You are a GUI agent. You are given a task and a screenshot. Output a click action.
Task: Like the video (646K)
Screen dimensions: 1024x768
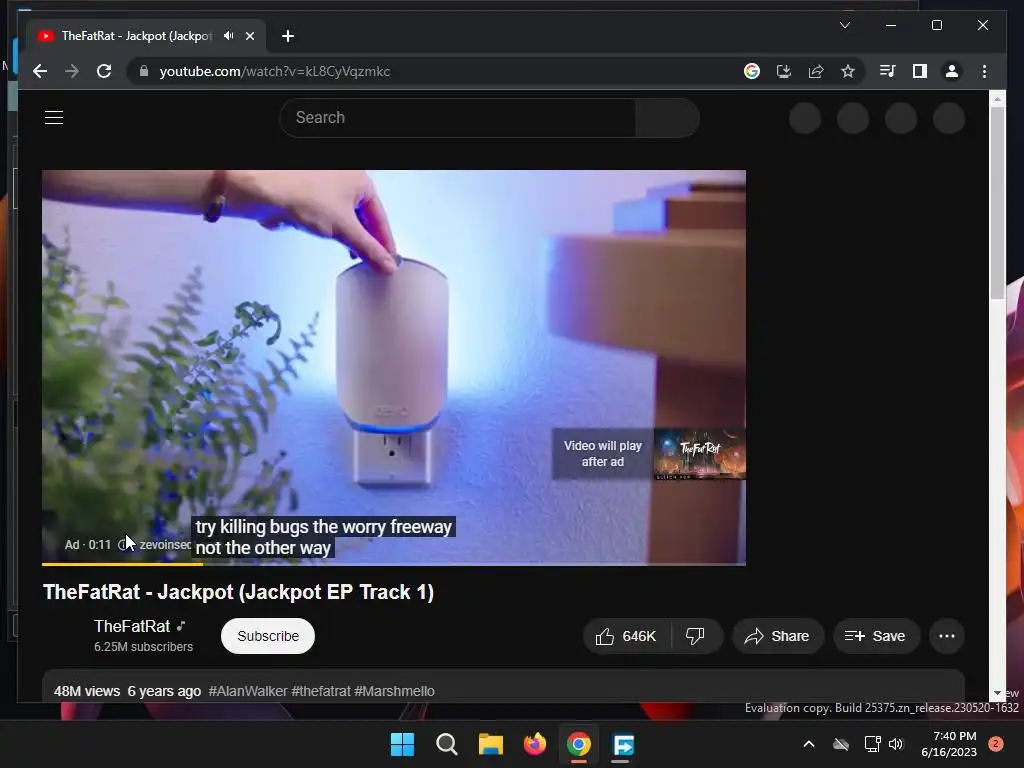click(626, 636)
